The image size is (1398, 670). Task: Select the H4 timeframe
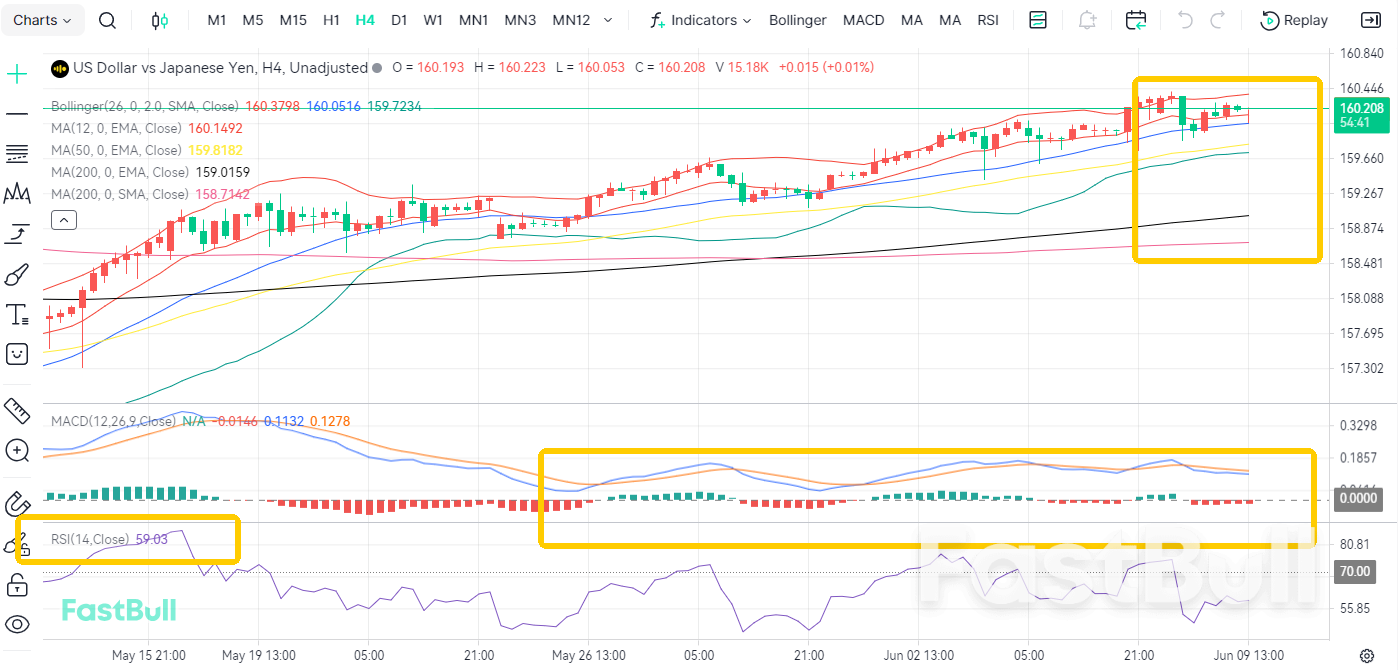(x=365, y=20)
